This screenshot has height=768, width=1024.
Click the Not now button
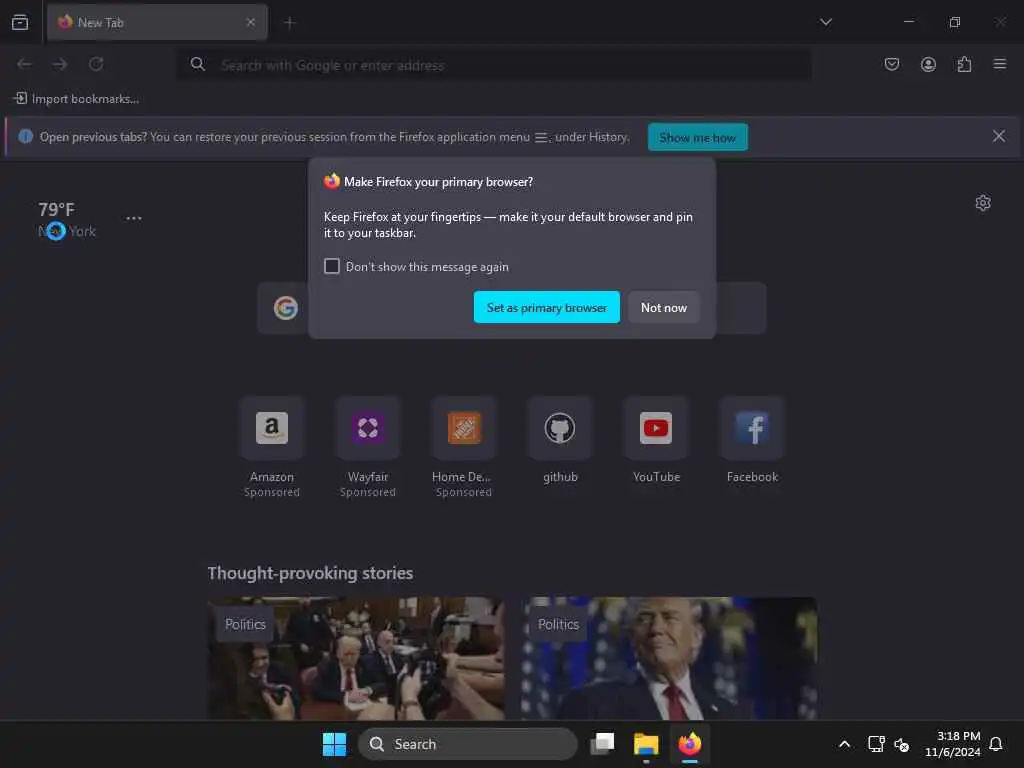coord(664,308)
